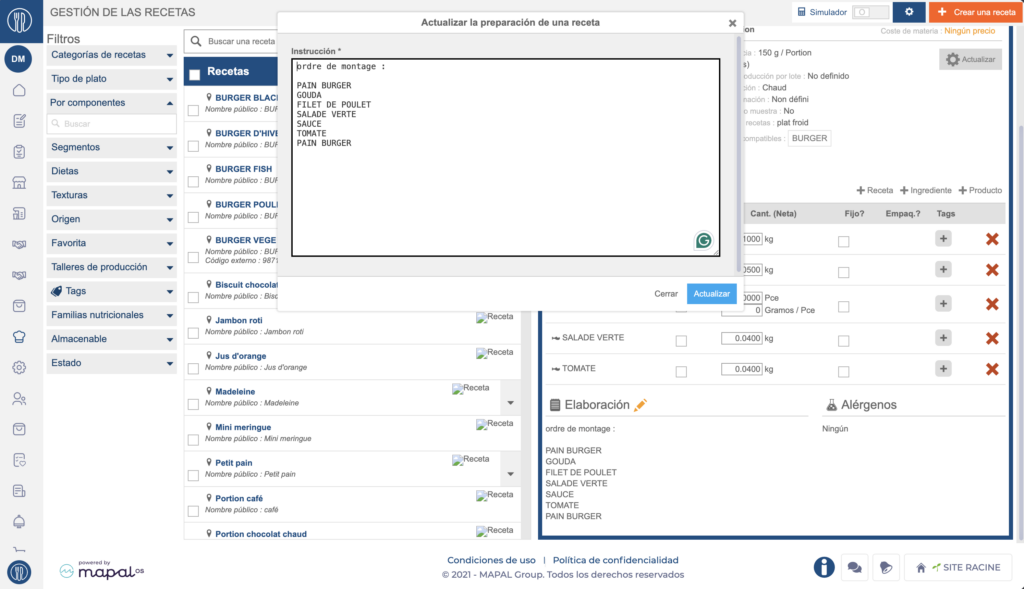Add a Producto to the recipe
Viewport: 1024px width, 589px height.
point(980,191)
